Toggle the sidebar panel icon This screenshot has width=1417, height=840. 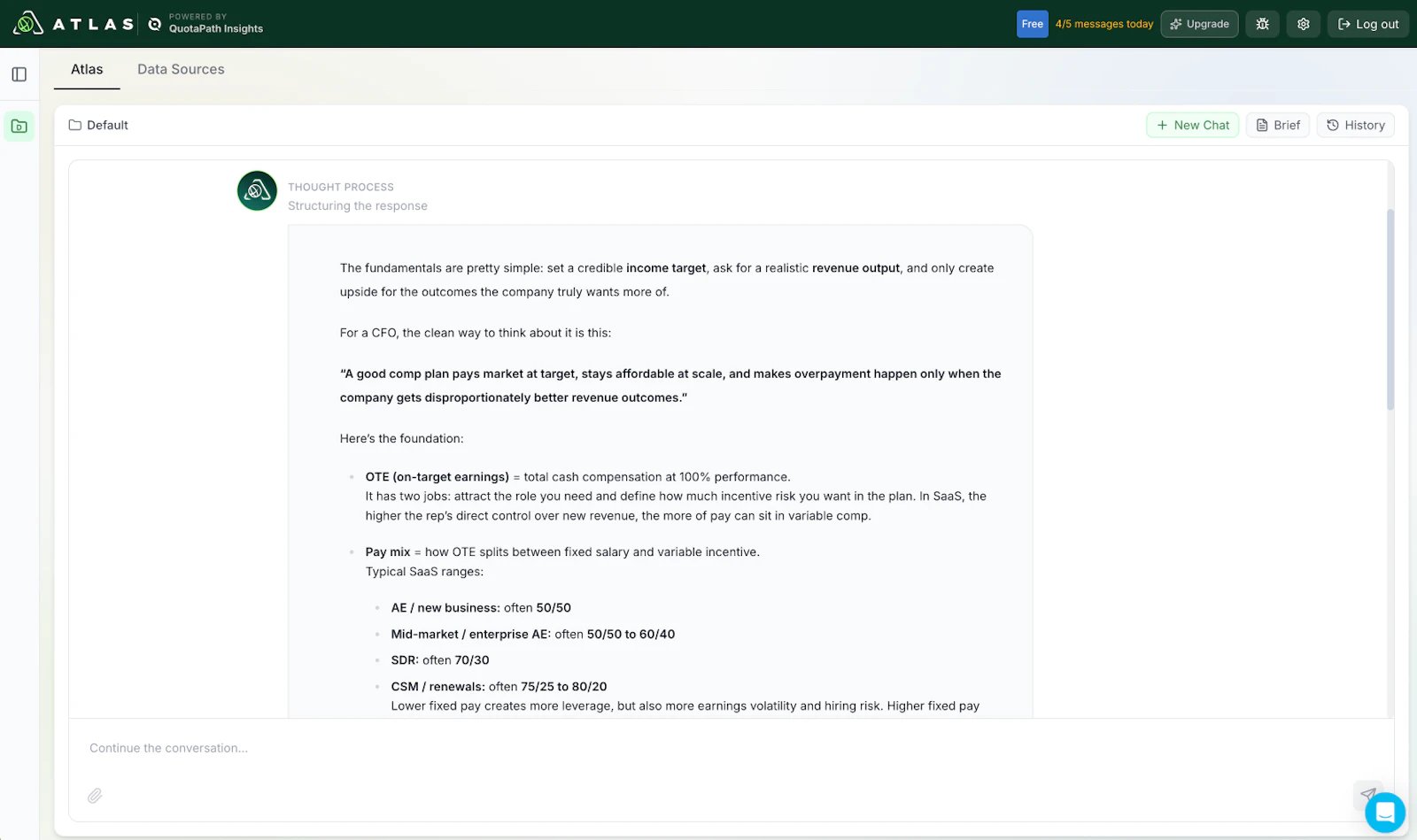click(x=19, y=74)
